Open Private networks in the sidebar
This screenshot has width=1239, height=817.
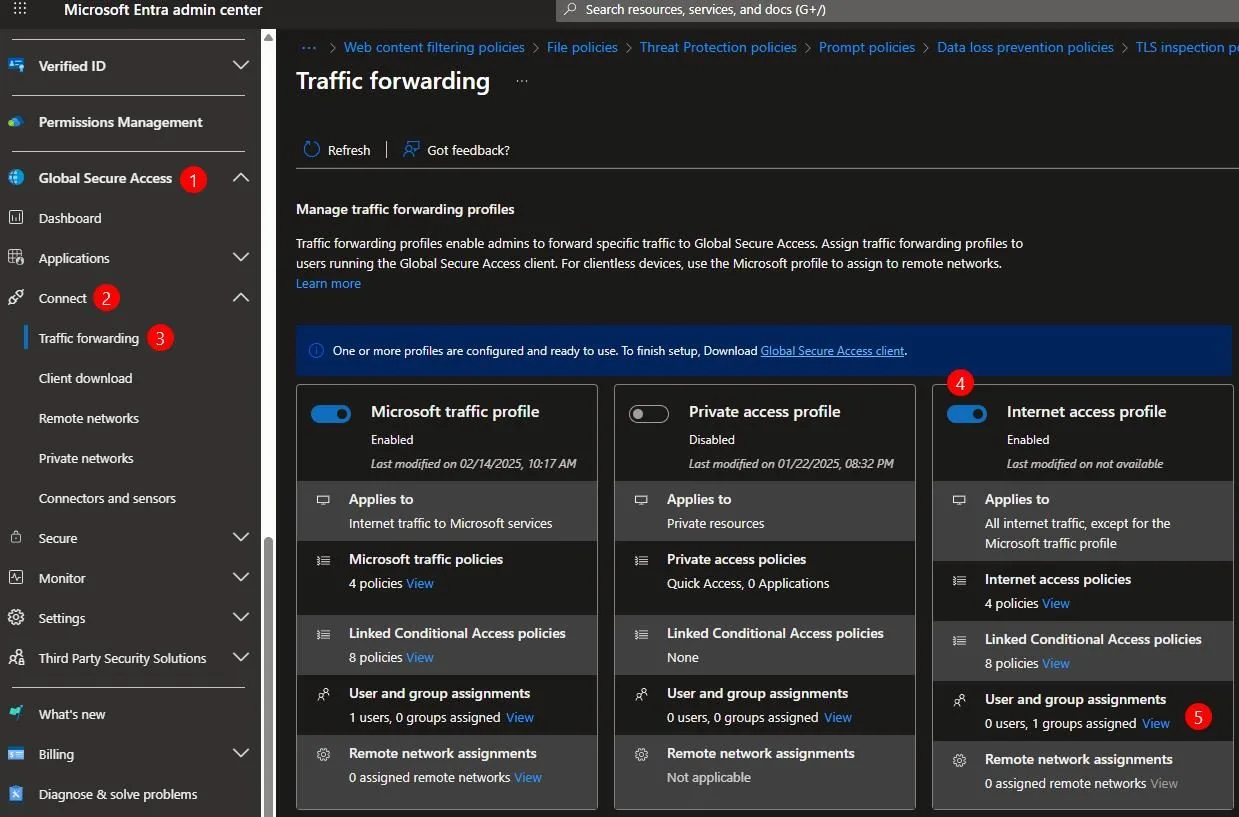tap(86, 458)
